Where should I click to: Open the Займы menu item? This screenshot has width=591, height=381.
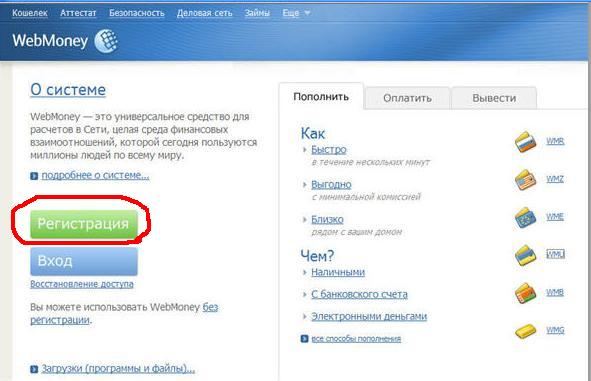point(257,13)
